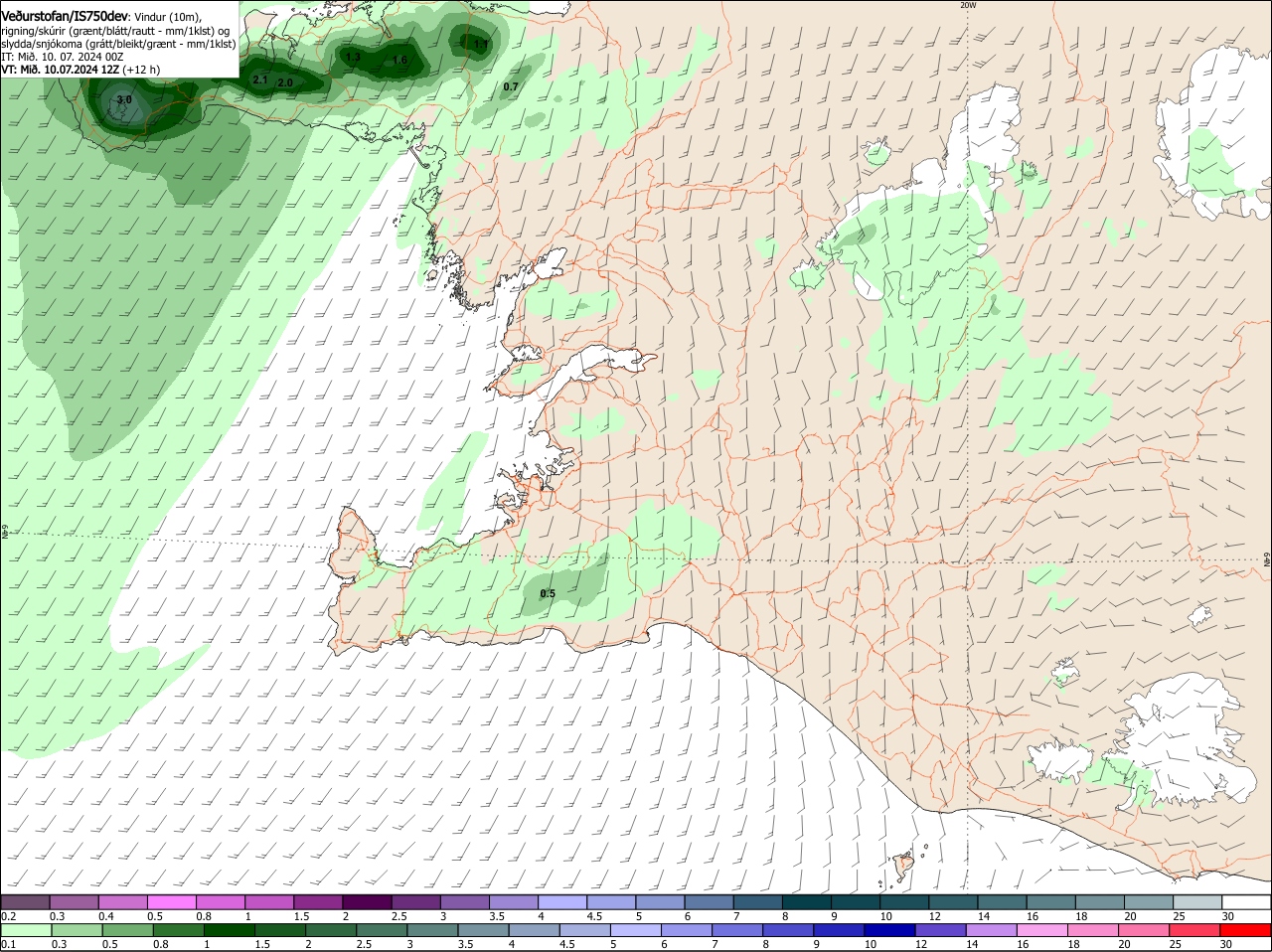Click the dark navy blue swatch at 10 in lower legend
Image resolution: width=1272 pixels, height=952 pixels.
point(891,930)
